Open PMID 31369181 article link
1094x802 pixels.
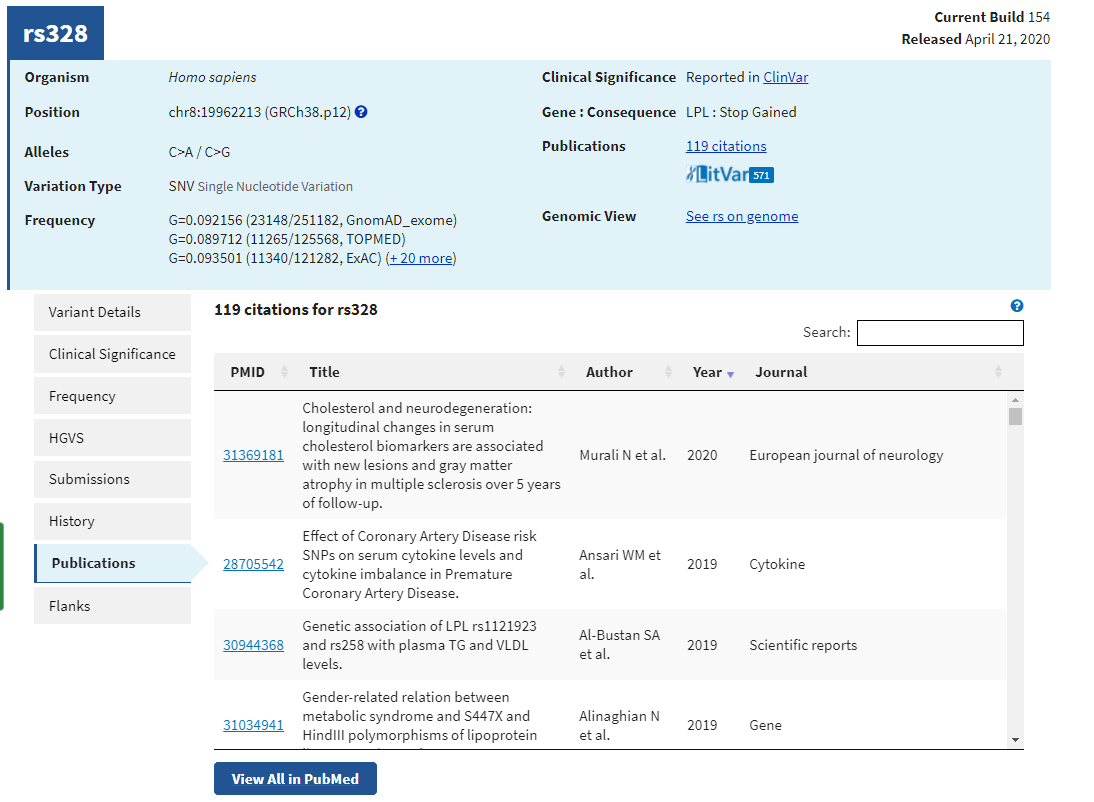tap(253, 455)
